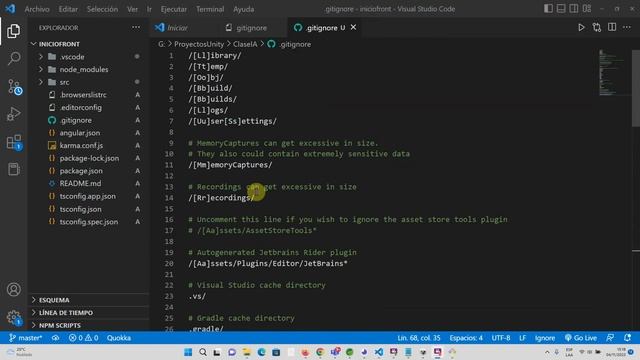Show hidden system tray icons chevron
The image size is (640, 360).
point(547,352)
